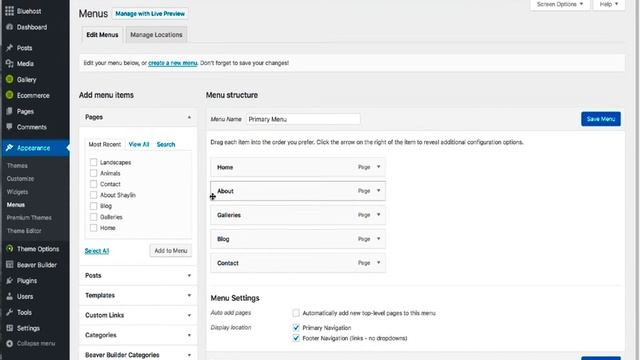
Task: Click the Add to Menu button
Action: coord(171,251)
